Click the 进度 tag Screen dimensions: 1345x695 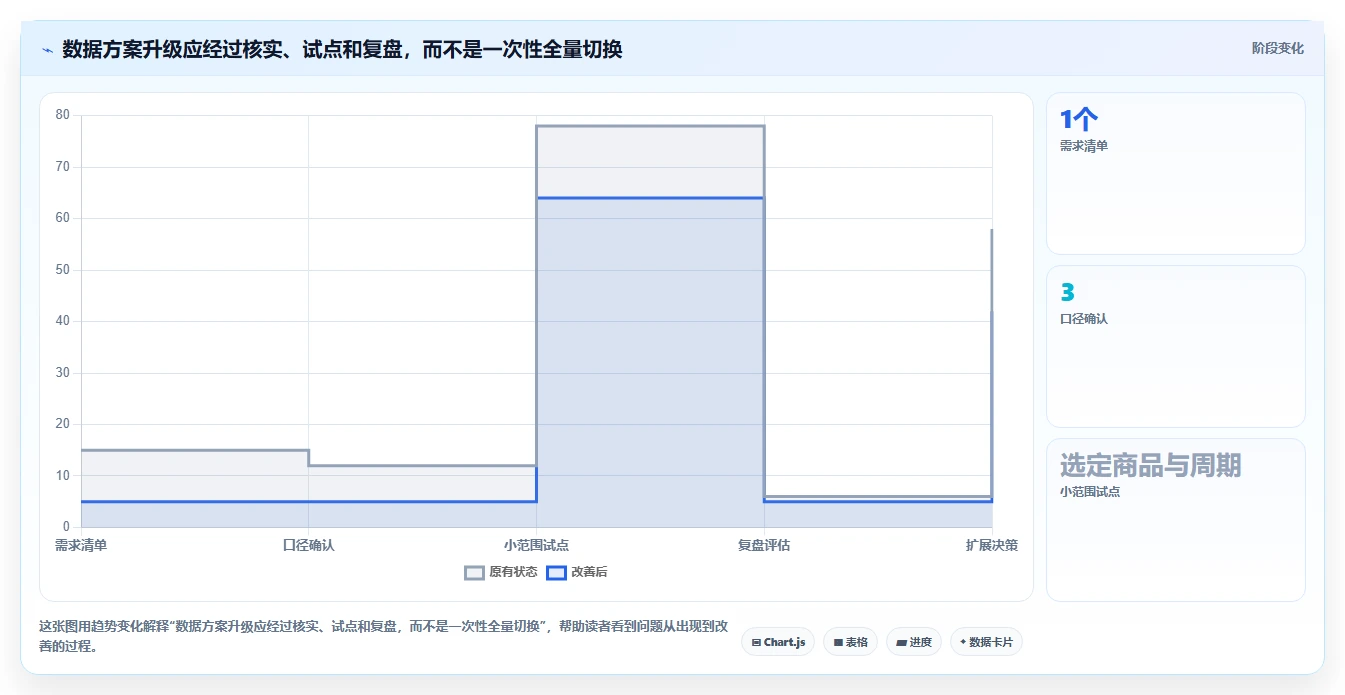coord(914,642)
